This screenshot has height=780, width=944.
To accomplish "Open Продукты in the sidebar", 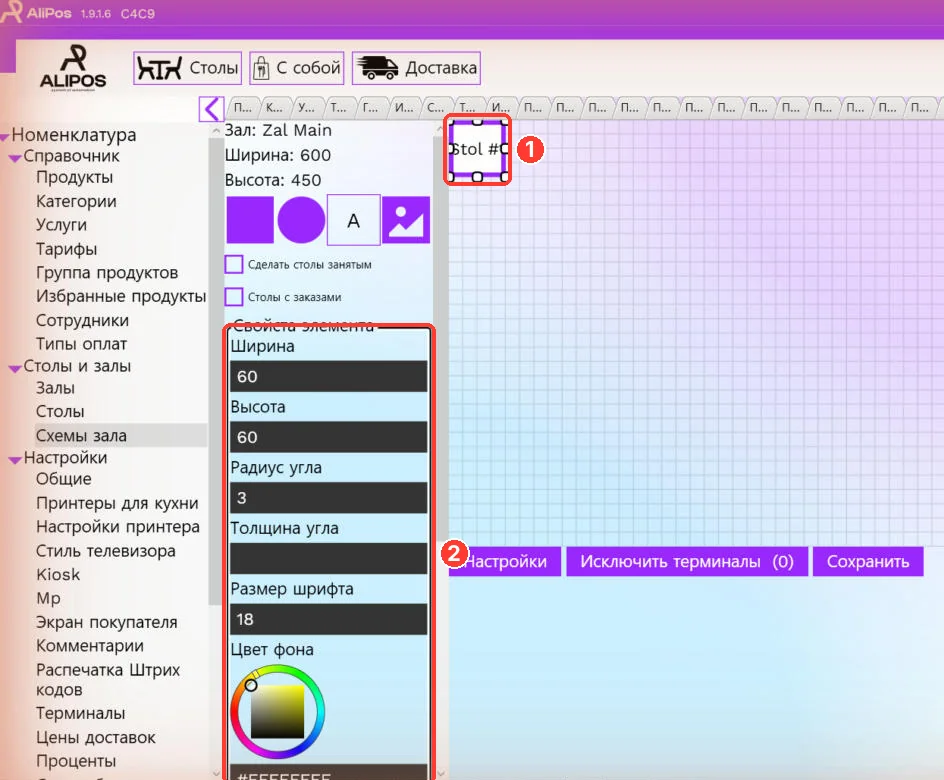I will [x=75, y=178].
